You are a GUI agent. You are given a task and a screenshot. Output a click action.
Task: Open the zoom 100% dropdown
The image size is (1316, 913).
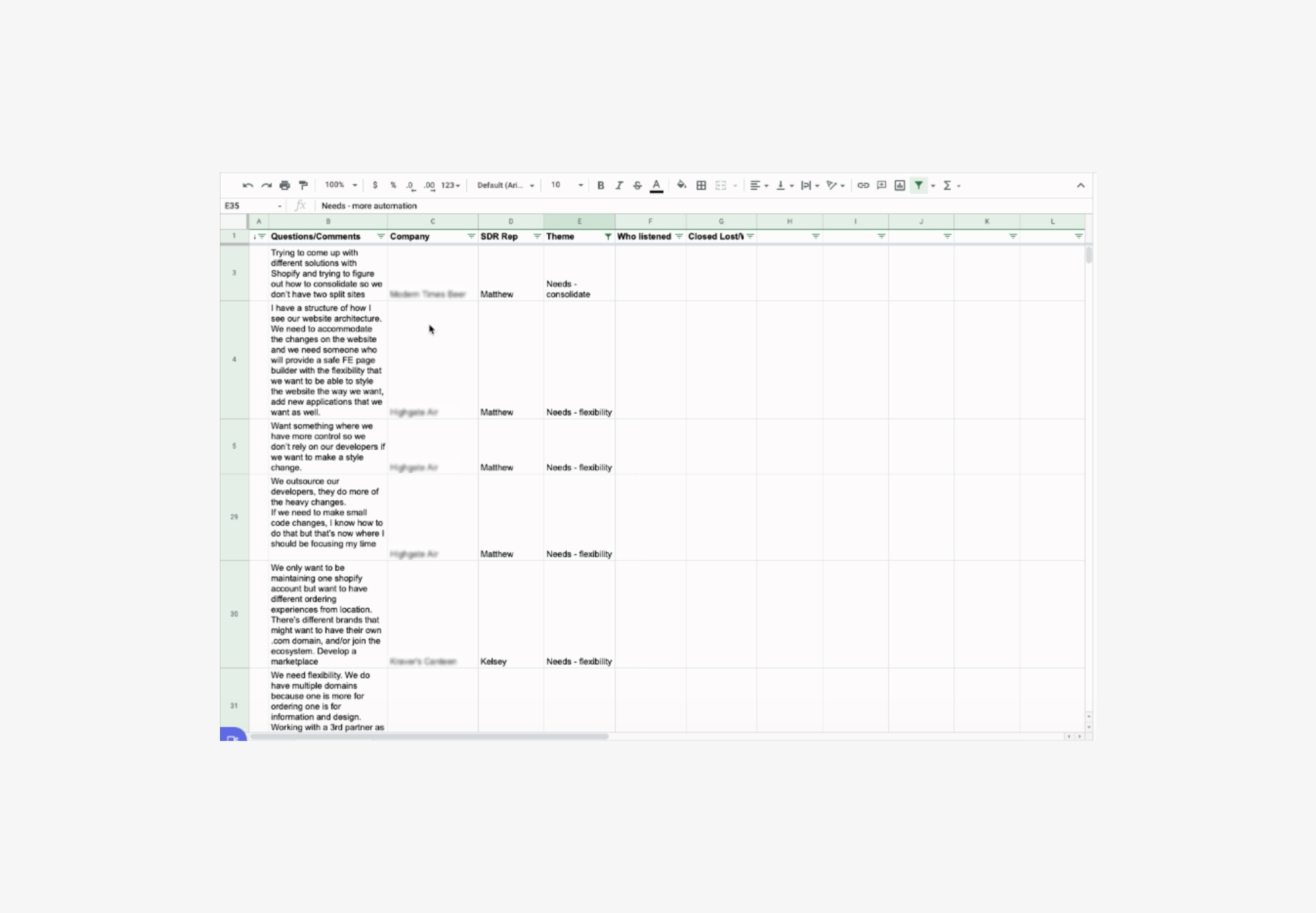[341, 185]
